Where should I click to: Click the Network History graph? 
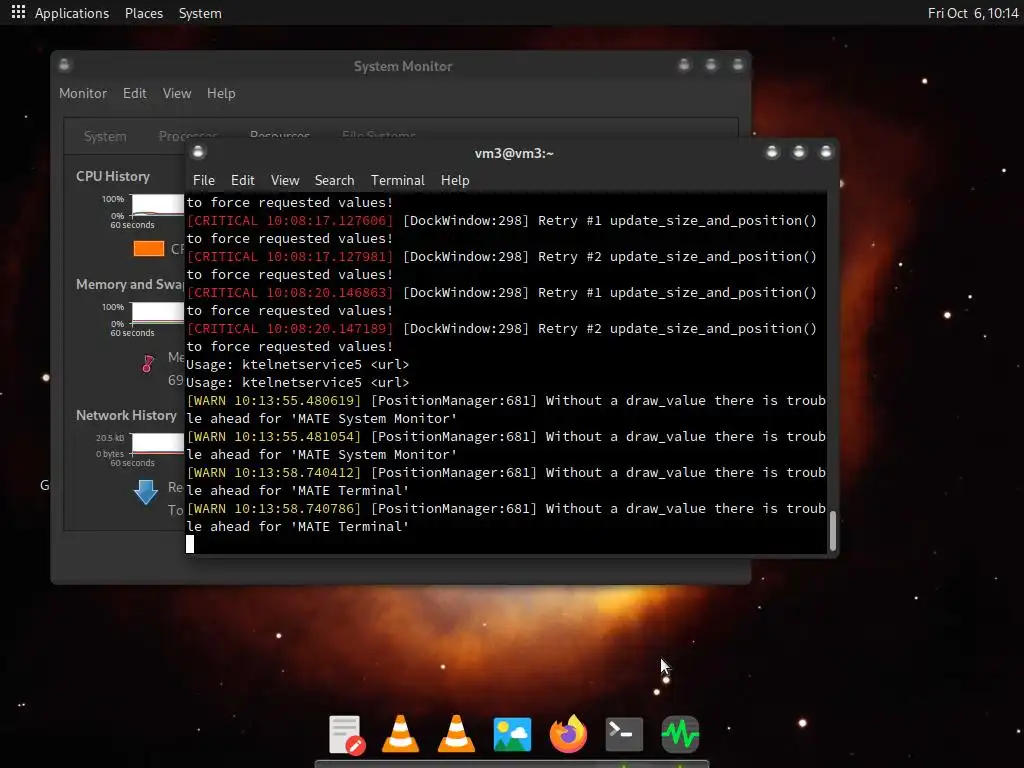coord(157,443)
